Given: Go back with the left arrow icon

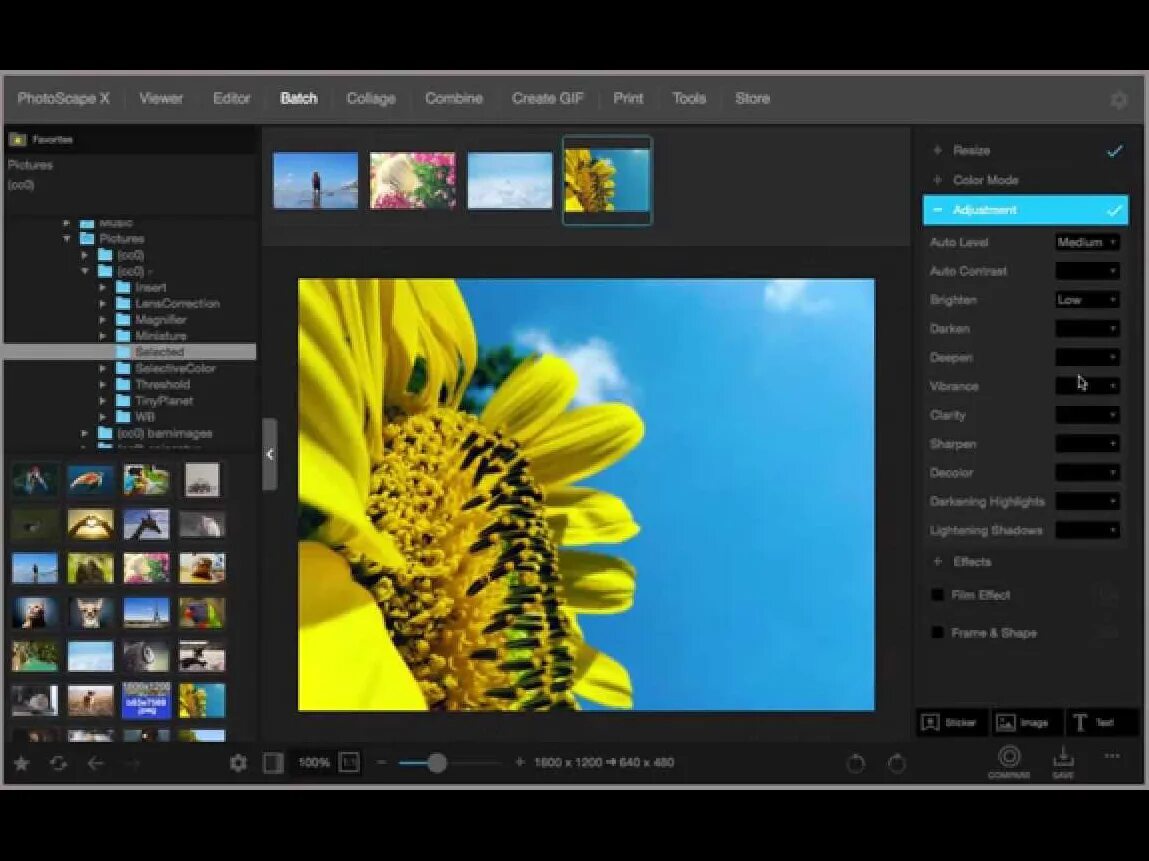Looking at the screenshot, I should tap(95, 764).
